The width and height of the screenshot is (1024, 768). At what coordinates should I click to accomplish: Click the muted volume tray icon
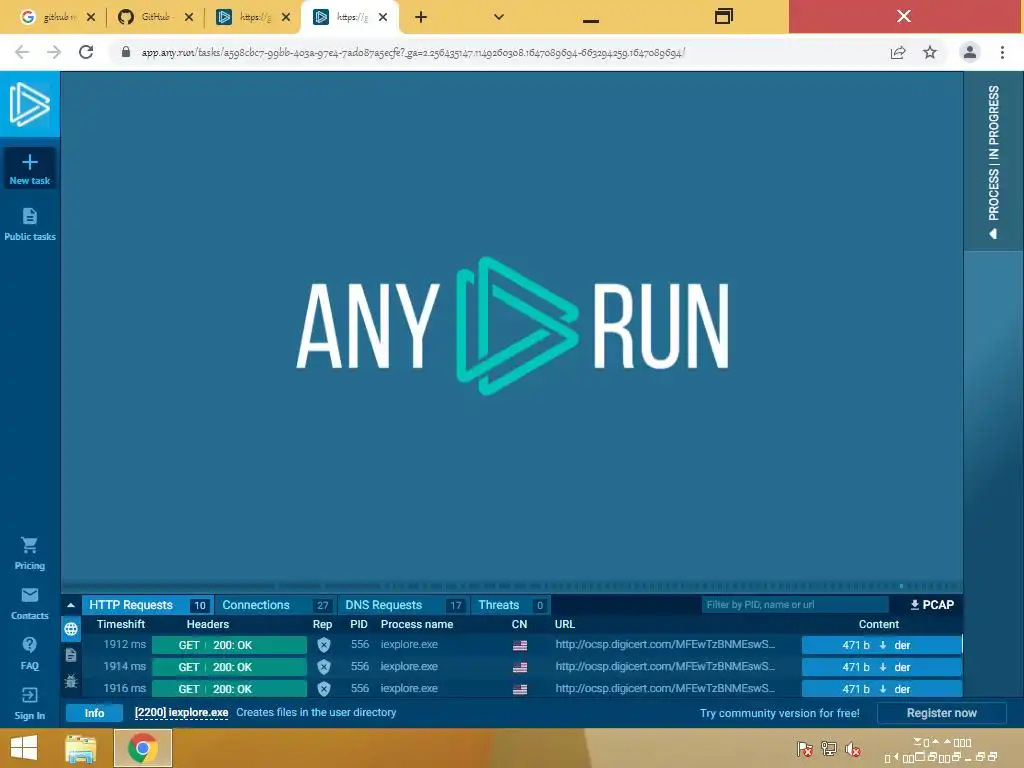click(853, 749)
